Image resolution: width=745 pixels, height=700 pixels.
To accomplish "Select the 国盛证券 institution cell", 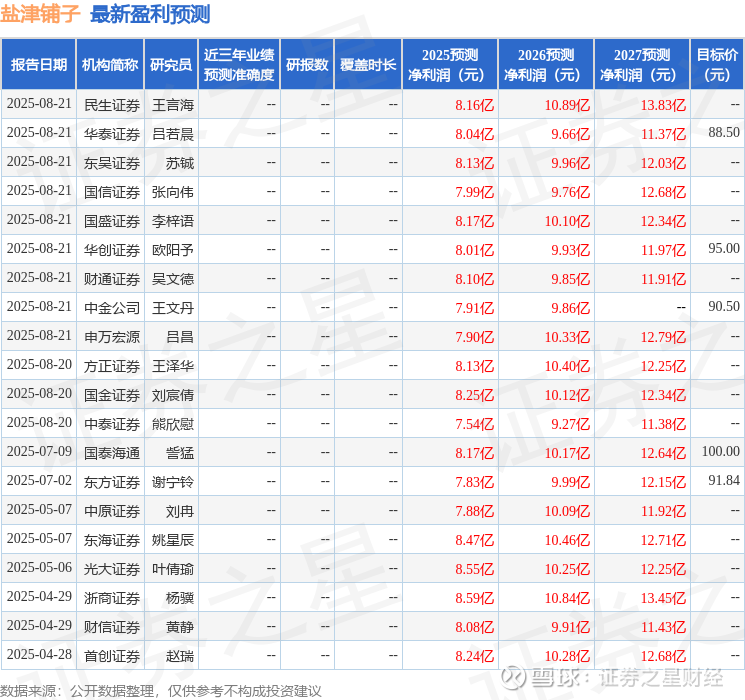I will click(x=112, y=221).
